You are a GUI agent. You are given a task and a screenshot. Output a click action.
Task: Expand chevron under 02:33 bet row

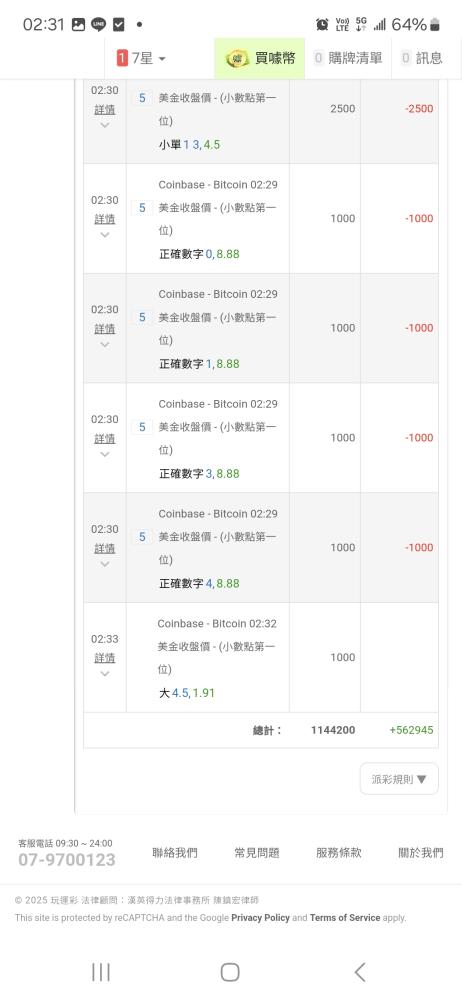[x=105, y=673]
